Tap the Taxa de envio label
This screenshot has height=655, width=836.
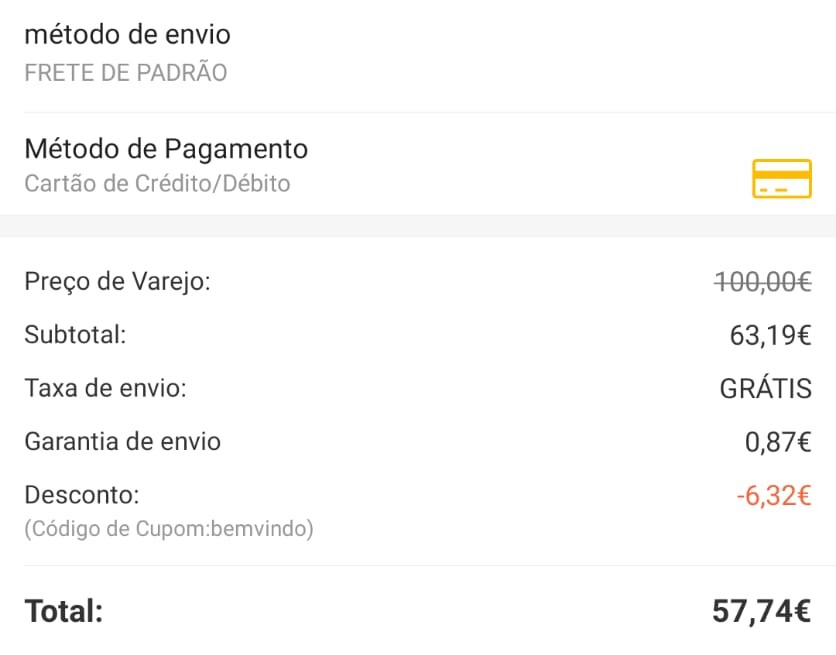click(x=105, y=388)
